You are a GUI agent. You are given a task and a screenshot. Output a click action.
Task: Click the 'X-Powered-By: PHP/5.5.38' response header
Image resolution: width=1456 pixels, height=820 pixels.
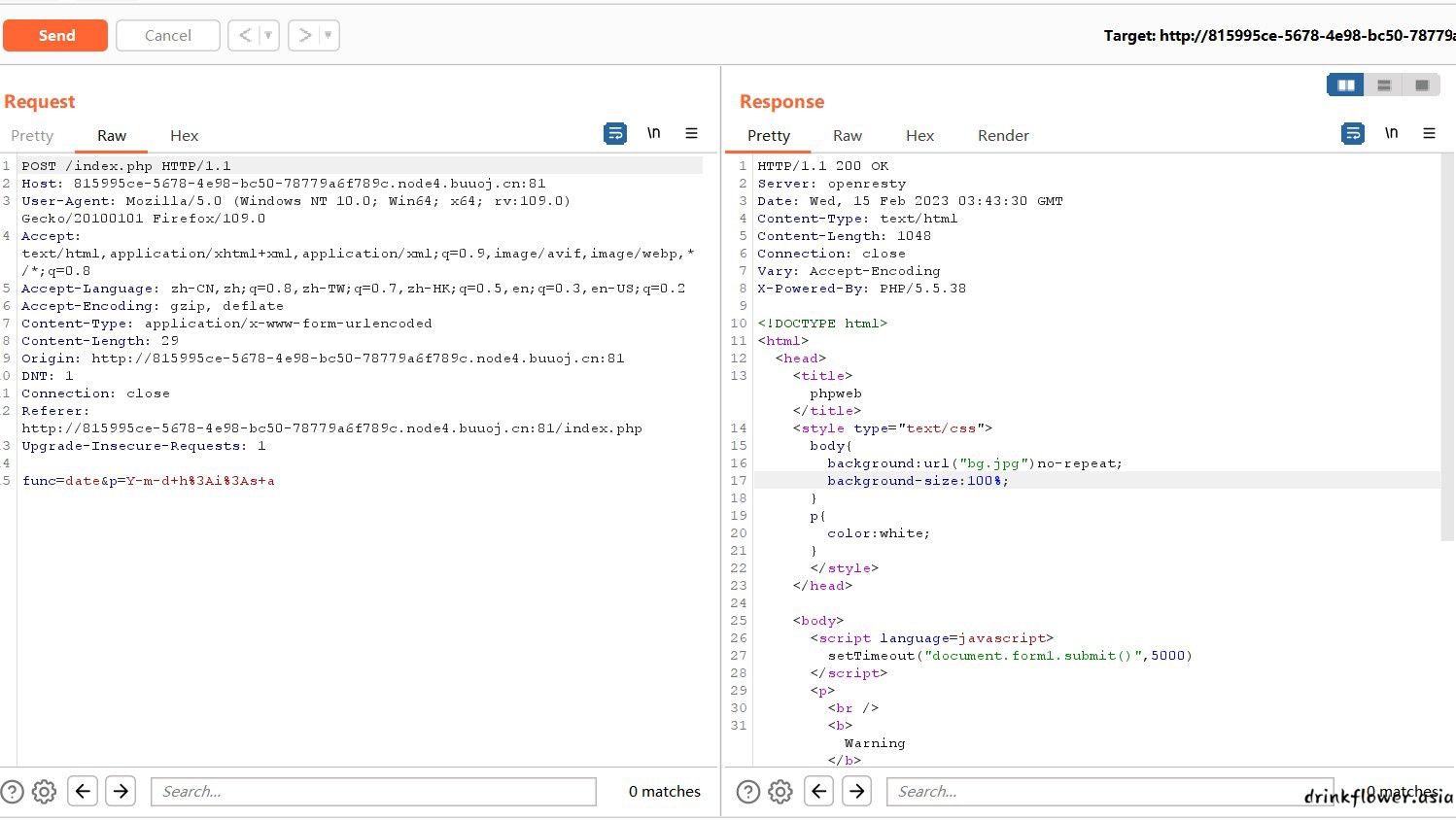[x=861, y=289]
